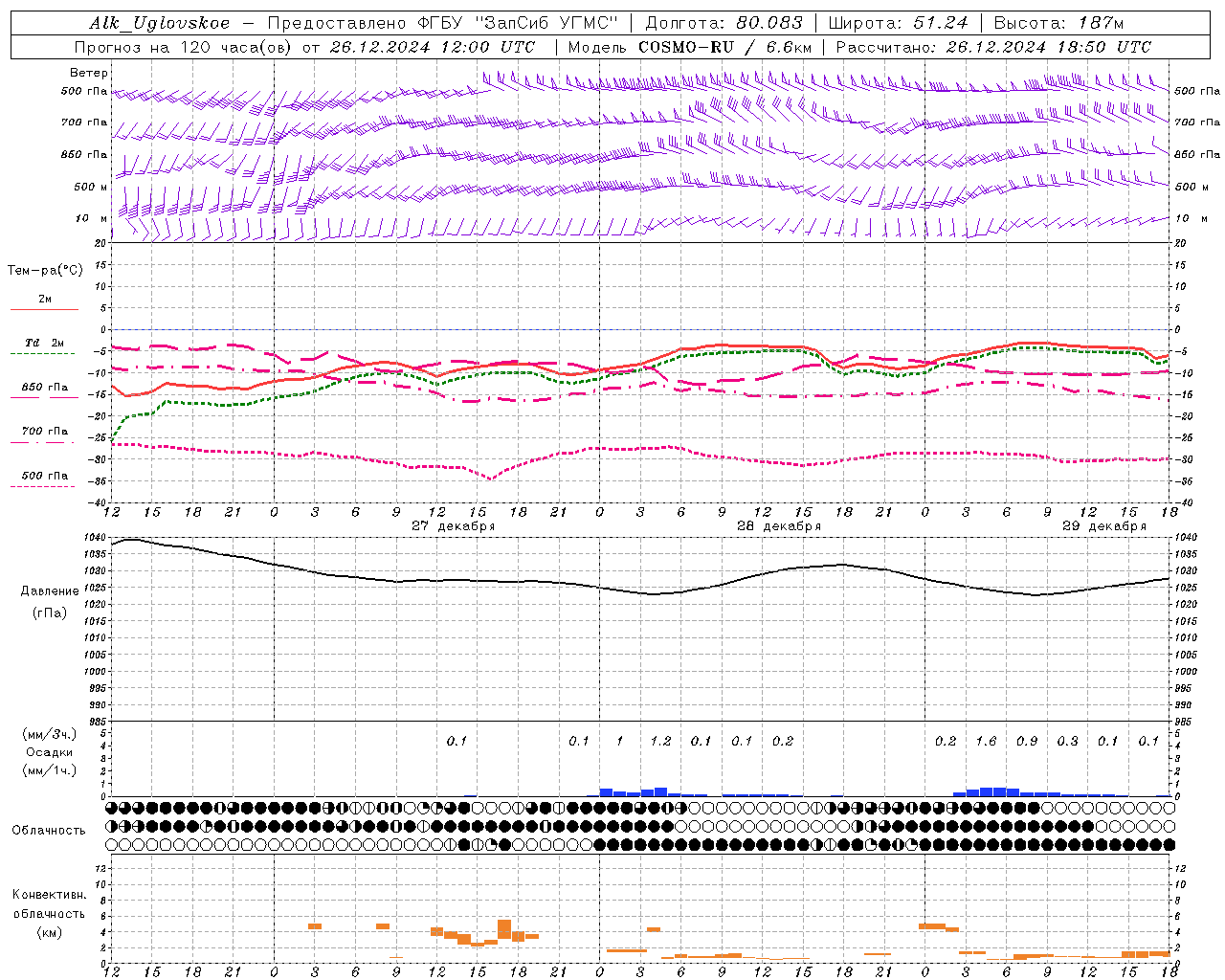Screen dimensions: 1225x980
Task: Click the 1.2 three-hour precipitation value
Action: [x=660, y=741]
